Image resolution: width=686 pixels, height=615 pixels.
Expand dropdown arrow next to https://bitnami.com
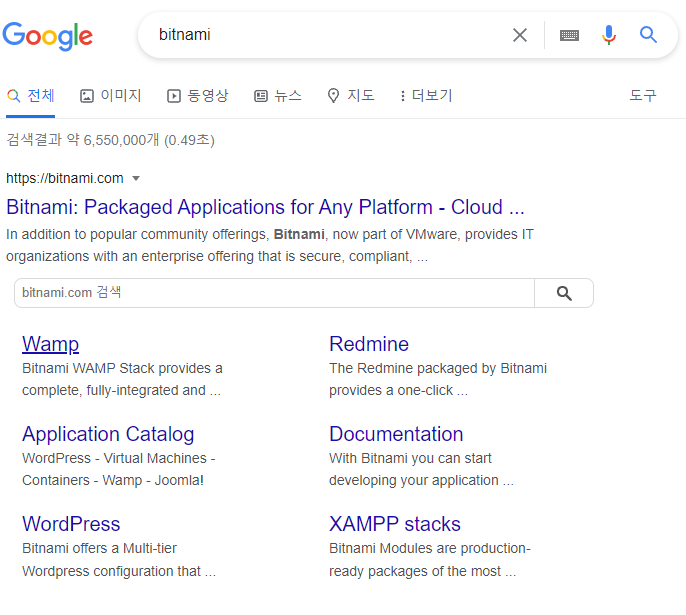tap(136, 178)
